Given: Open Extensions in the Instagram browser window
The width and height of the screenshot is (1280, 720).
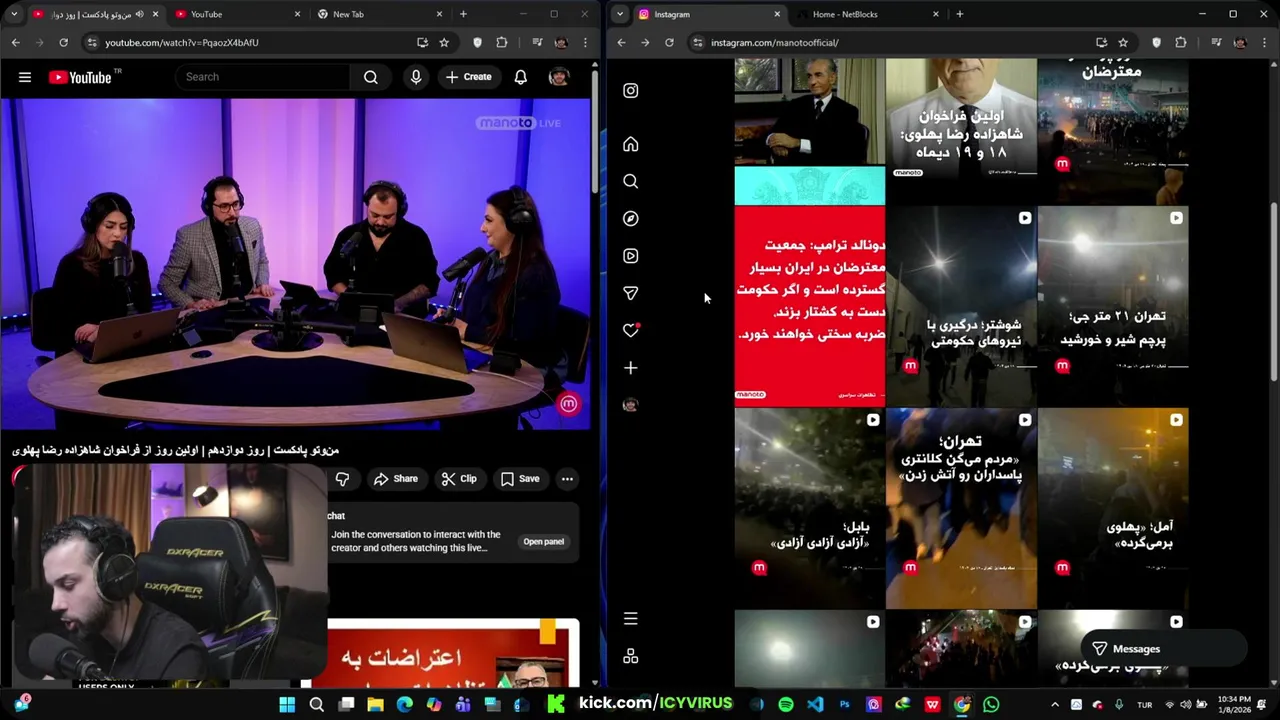Looking at the screenshot, I should (x=1181, y=42).
